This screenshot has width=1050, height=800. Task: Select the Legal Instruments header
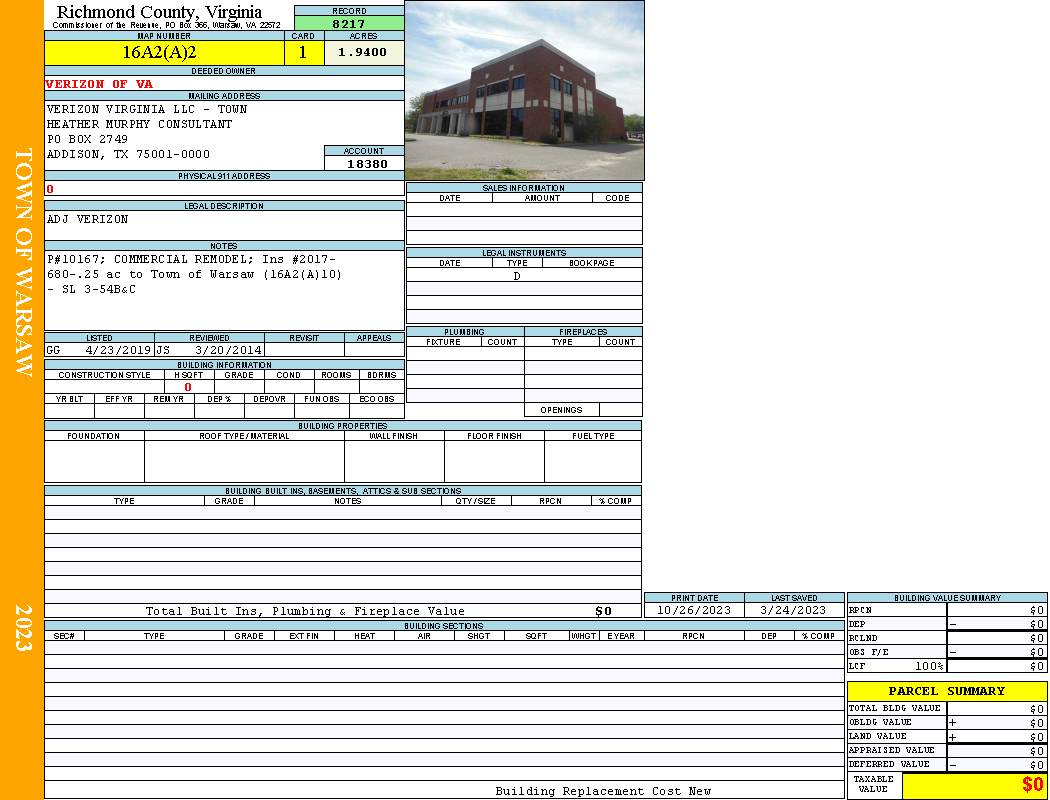click(524, 253)
